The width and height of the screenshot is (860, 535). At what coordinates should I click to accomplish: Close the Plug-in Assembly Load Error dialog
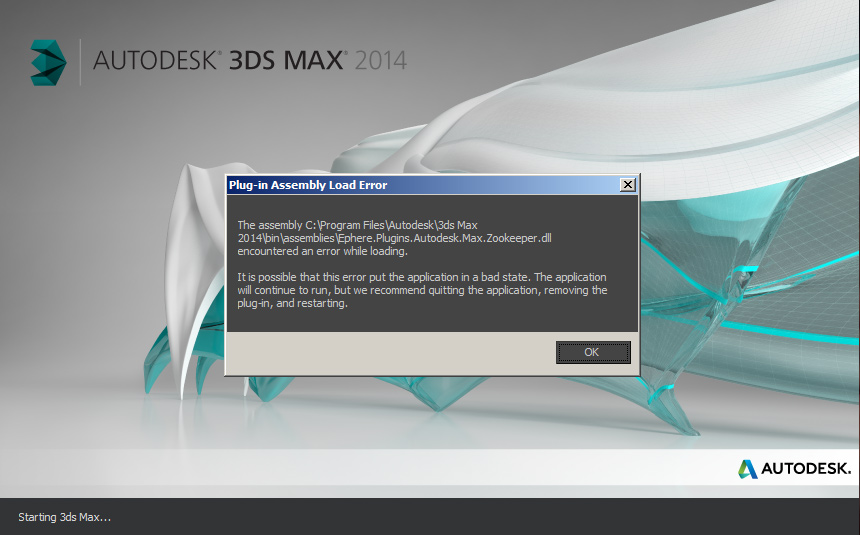coord(627,185)
